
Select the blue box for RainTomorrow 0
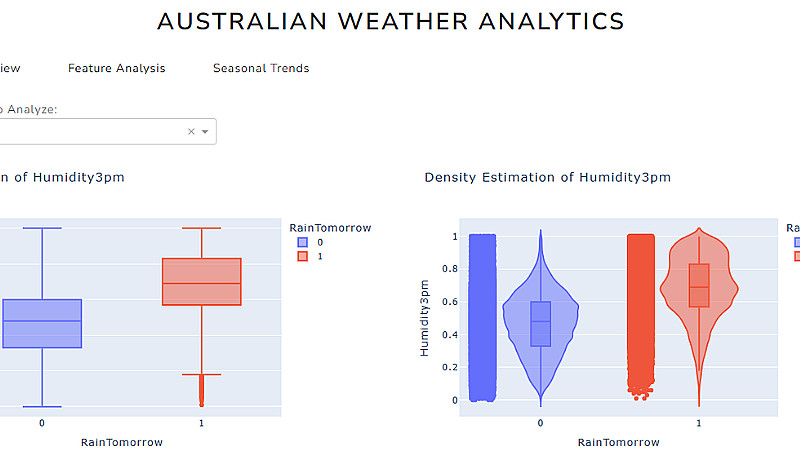tap(42, 323)
